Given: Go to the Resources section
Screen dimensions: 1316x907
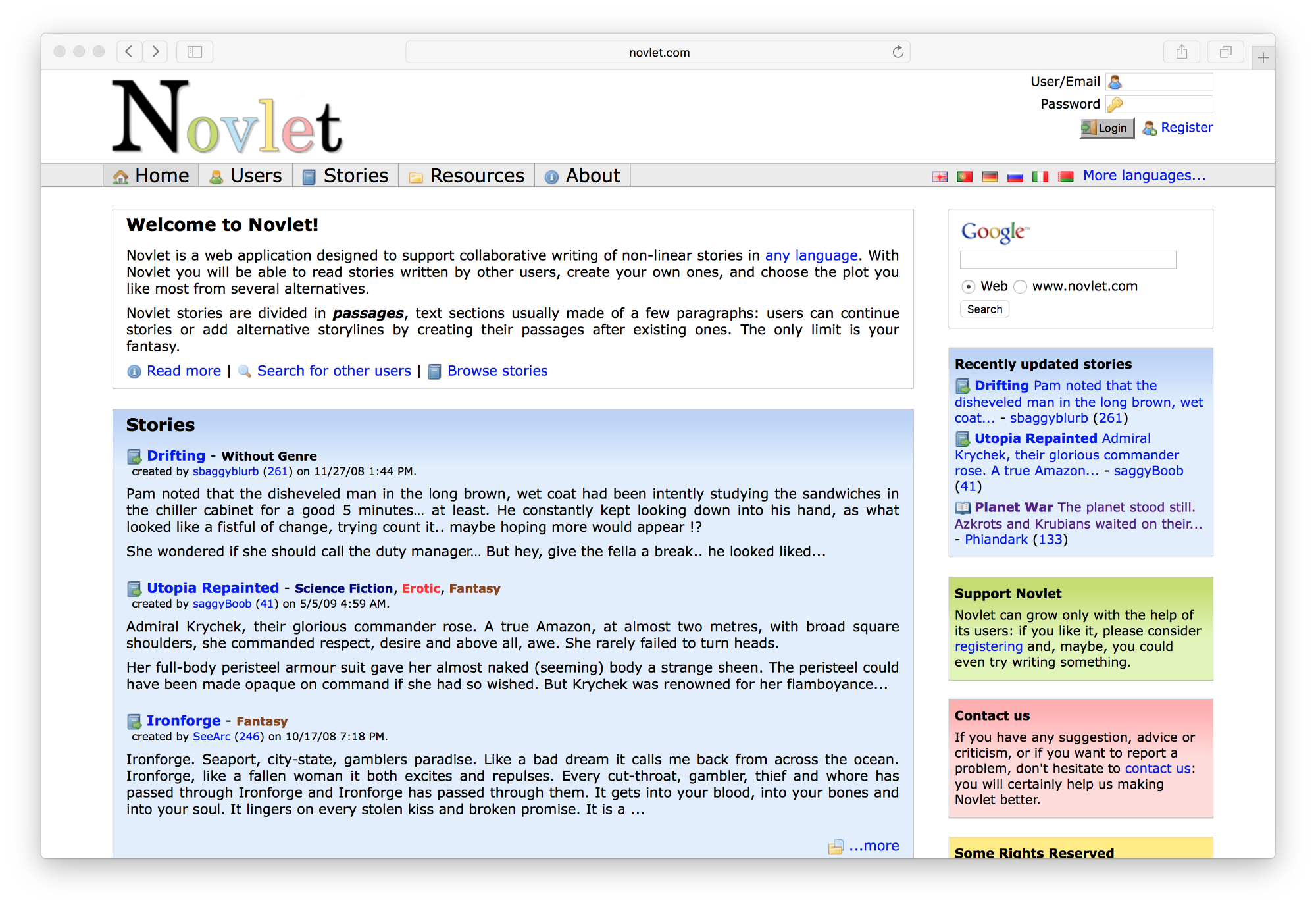Looking at the screenshot, I should tap(476, 175).
